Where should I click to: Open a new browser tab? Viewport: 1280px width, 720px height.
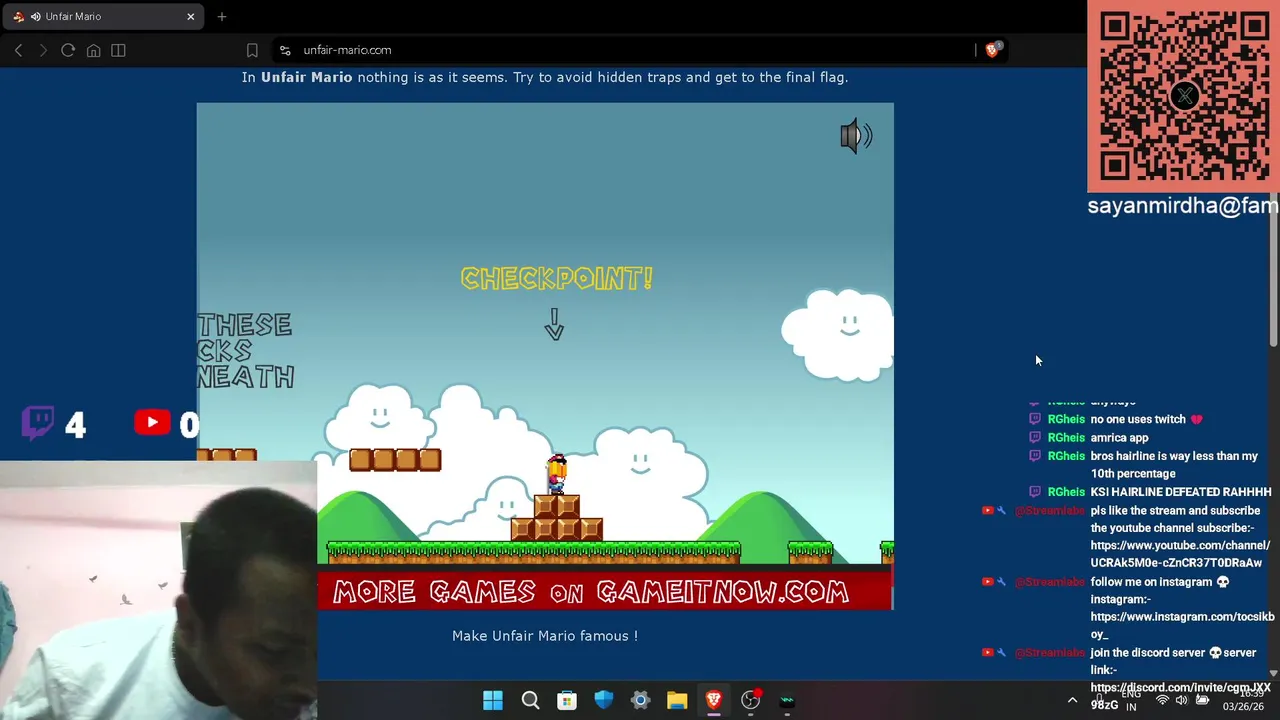(x=222, y=16)
